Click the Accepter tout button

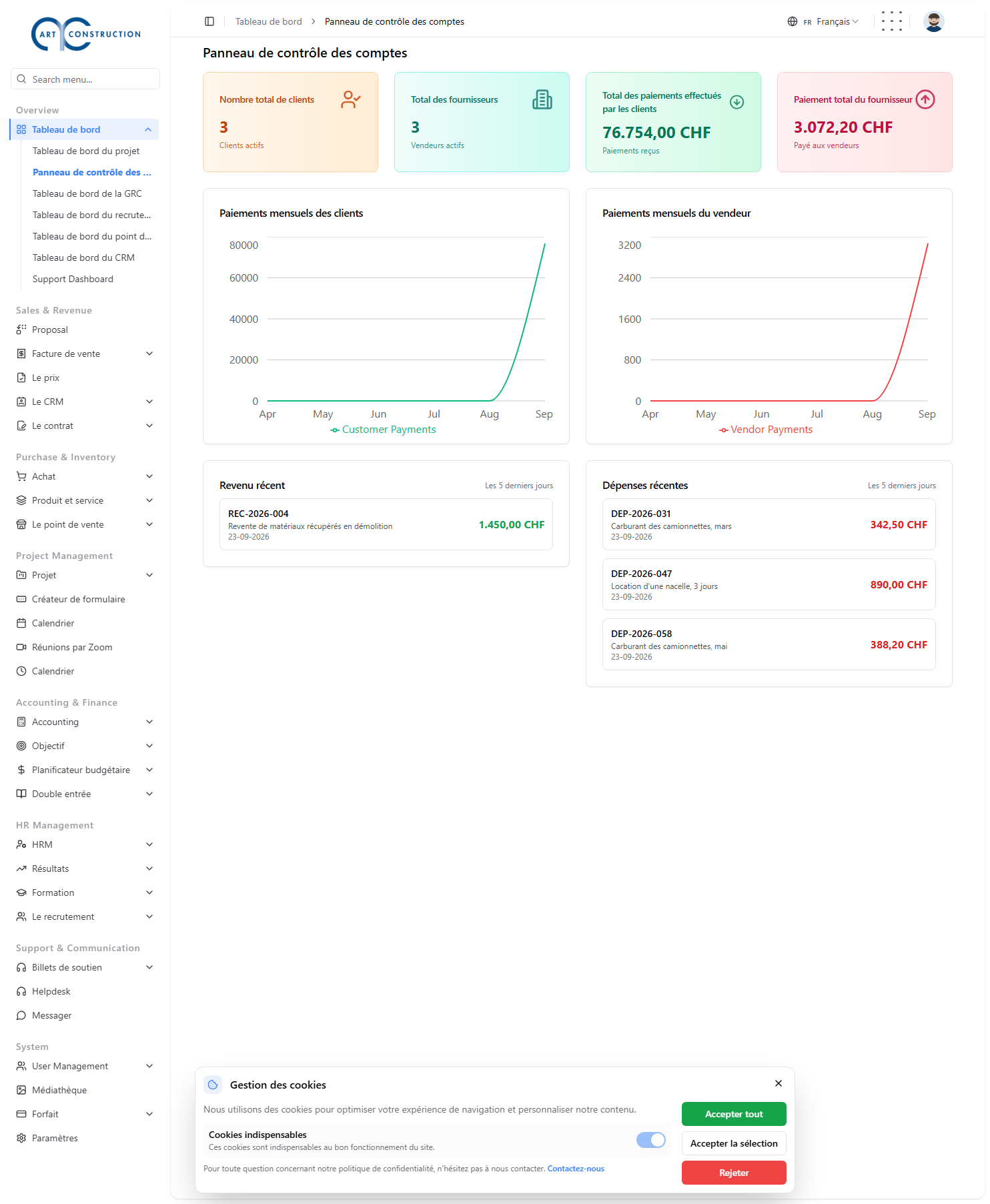(x=734, y=1114)
